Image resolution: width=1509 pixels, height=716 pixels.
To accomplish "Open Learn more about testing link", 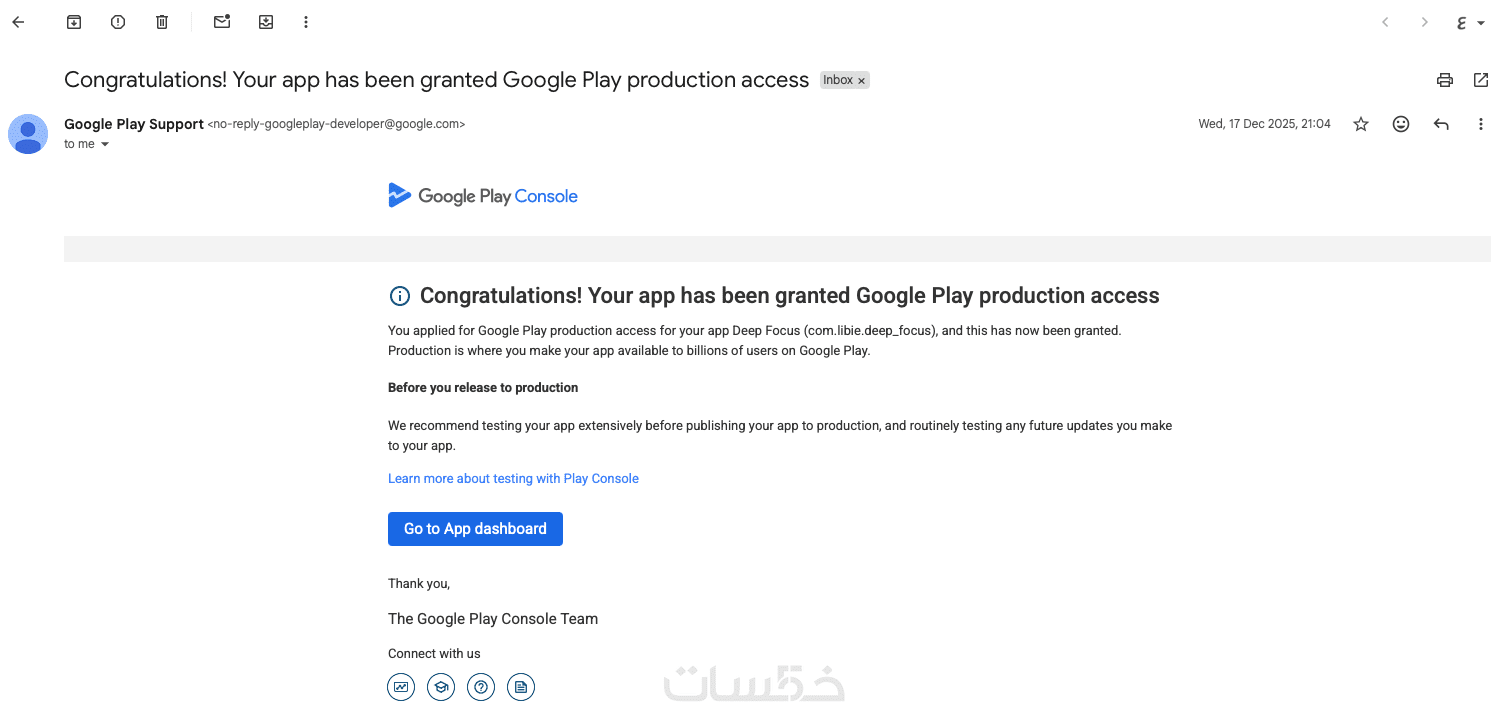I will pyautogui.click(x=513, y=479).
